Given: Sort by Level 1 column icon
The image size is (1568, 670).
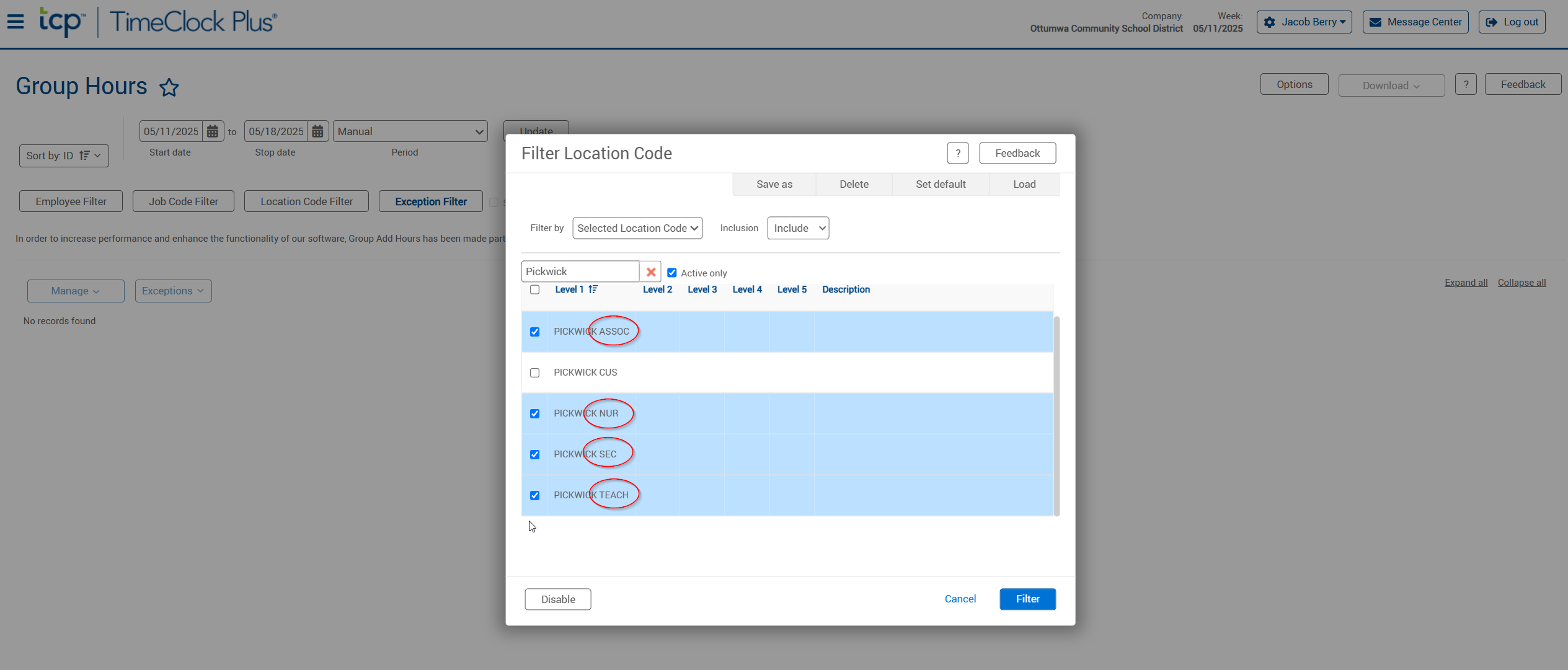Looking at the screenshot, I should tap(593, 289).
